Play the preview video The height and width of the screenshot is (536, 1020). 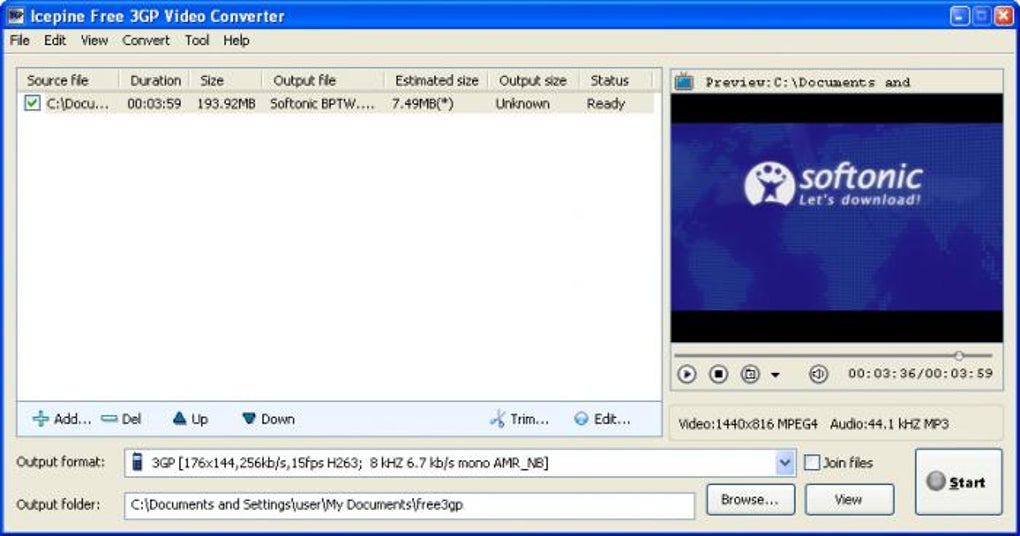686,374
